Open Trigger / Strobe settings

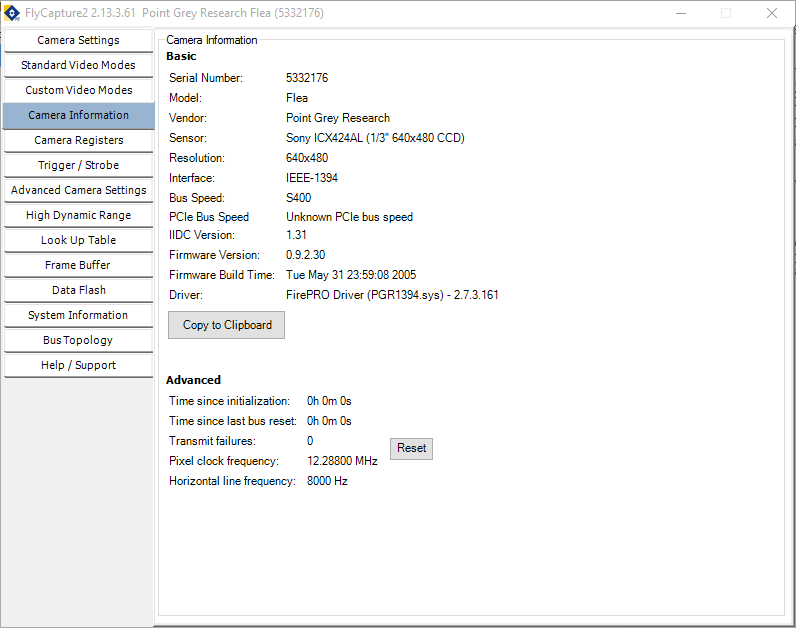(78, 165)
